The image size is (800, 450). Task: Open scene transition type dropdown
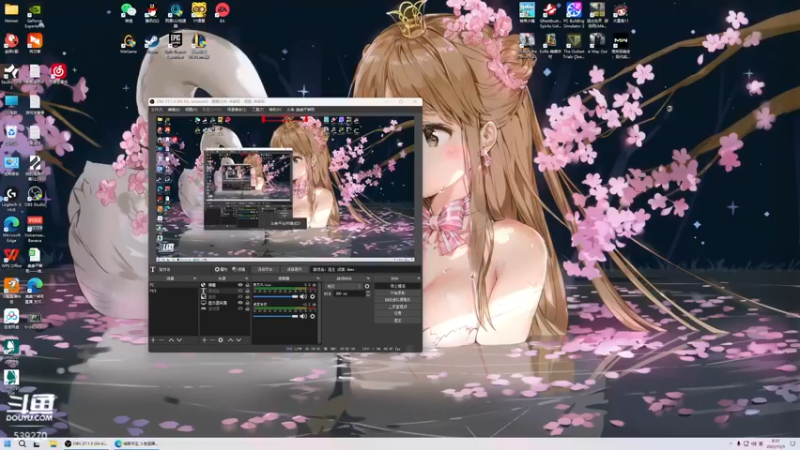pos(344,287)
